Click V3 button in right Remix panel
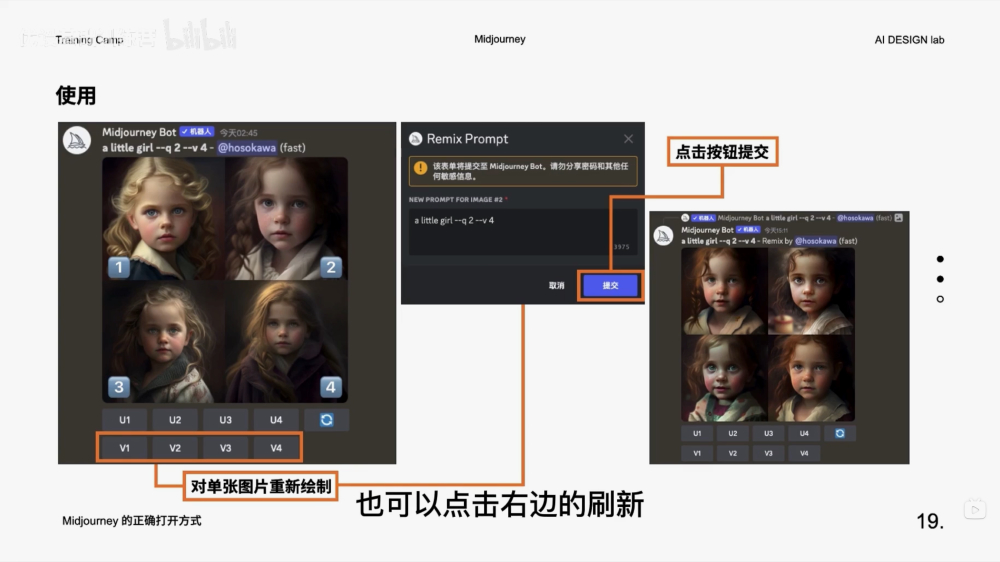This screenshot has width=1000, height=562. pyautogui.click(x=768, y=453)
